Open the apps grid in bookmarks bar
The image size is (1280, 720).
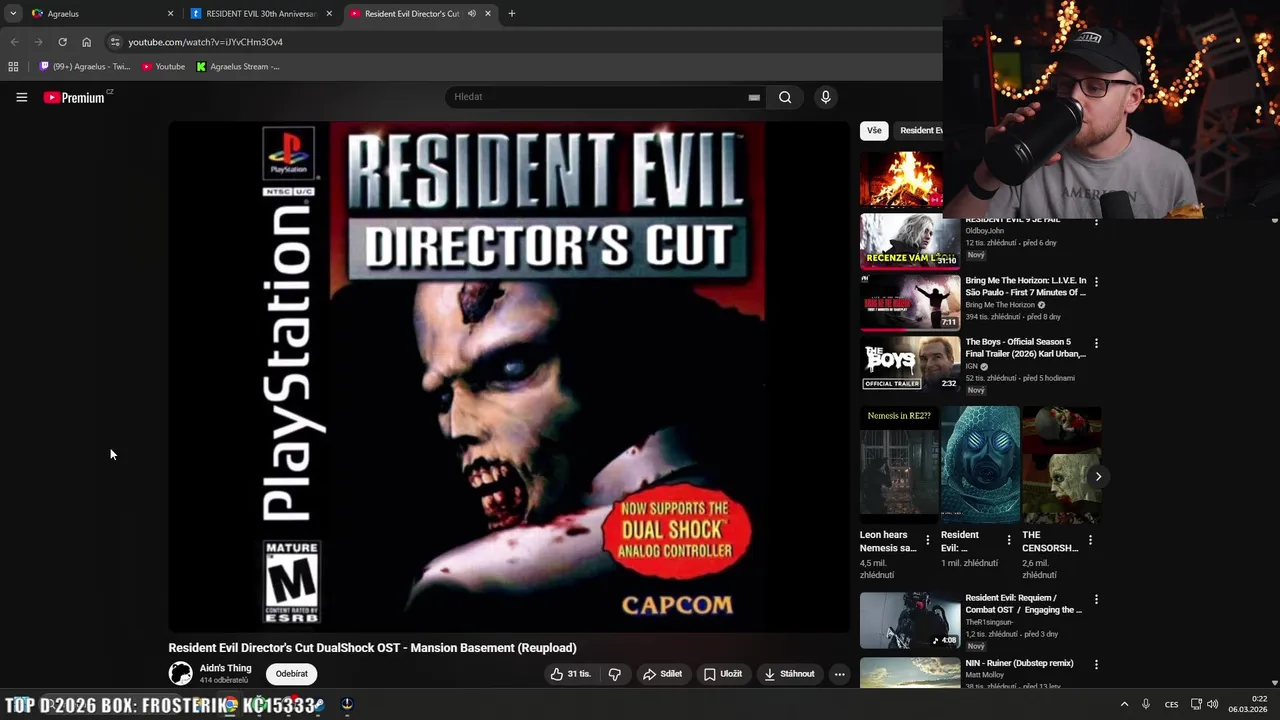click(13, 67)
